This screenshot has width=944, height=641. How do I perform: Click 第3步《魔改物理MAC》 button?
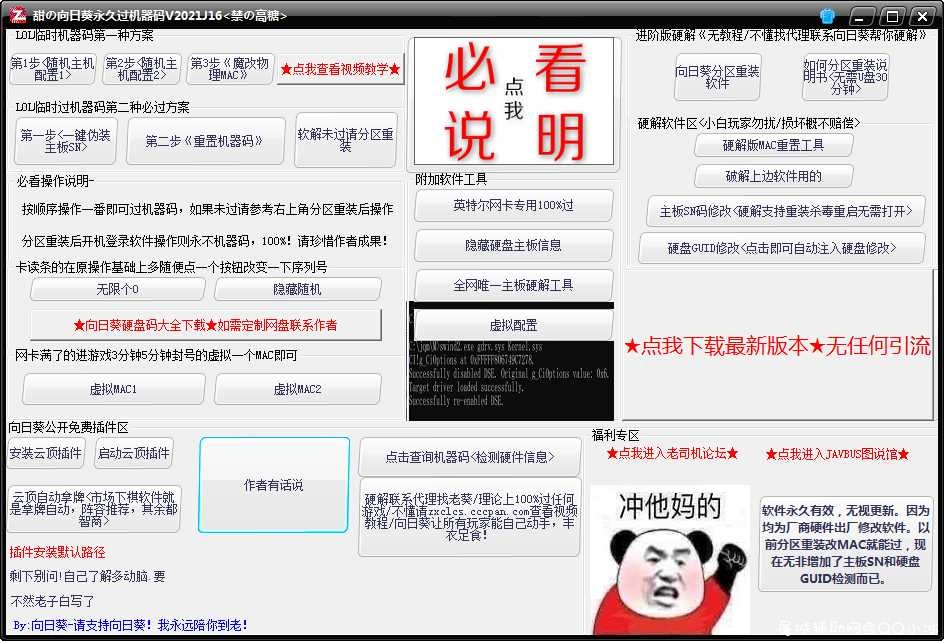(x=229, y=69)
